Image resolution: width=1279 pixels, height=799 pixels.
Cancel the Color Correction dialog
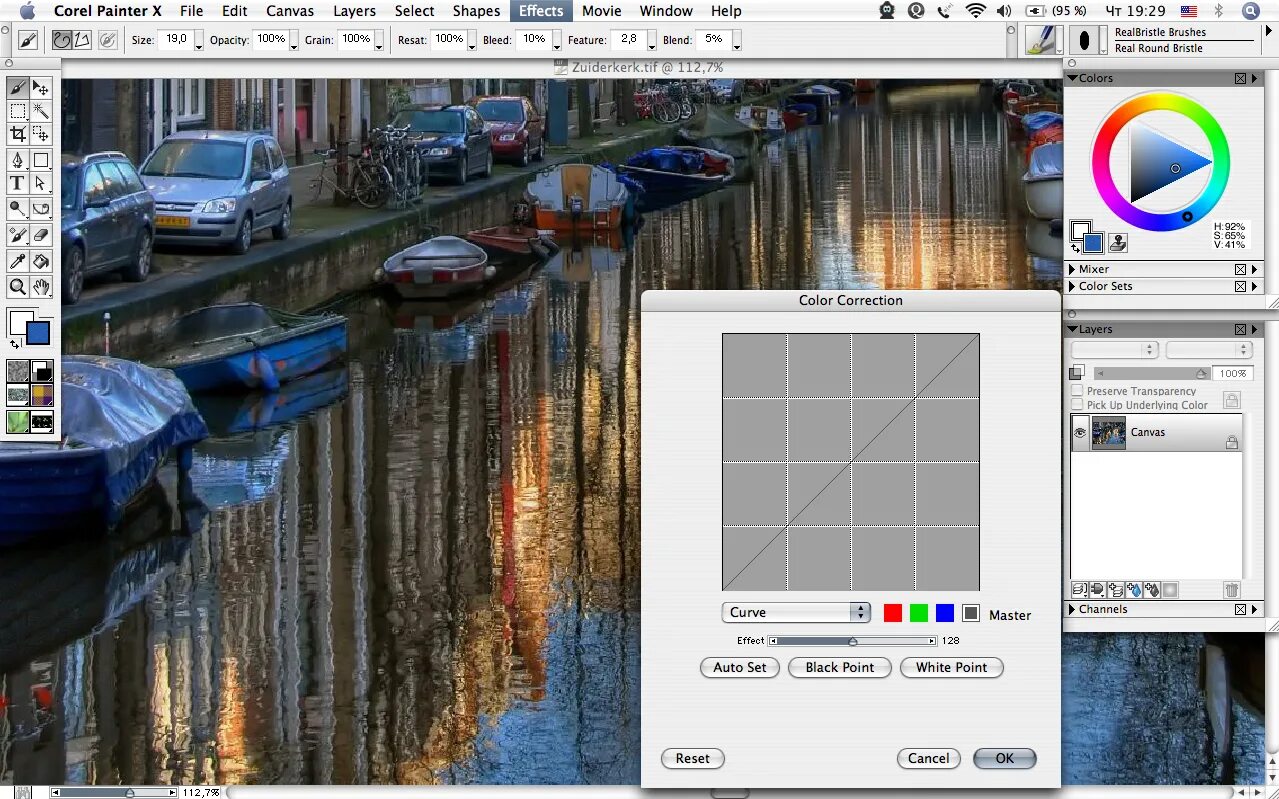[x=928, y=758]
